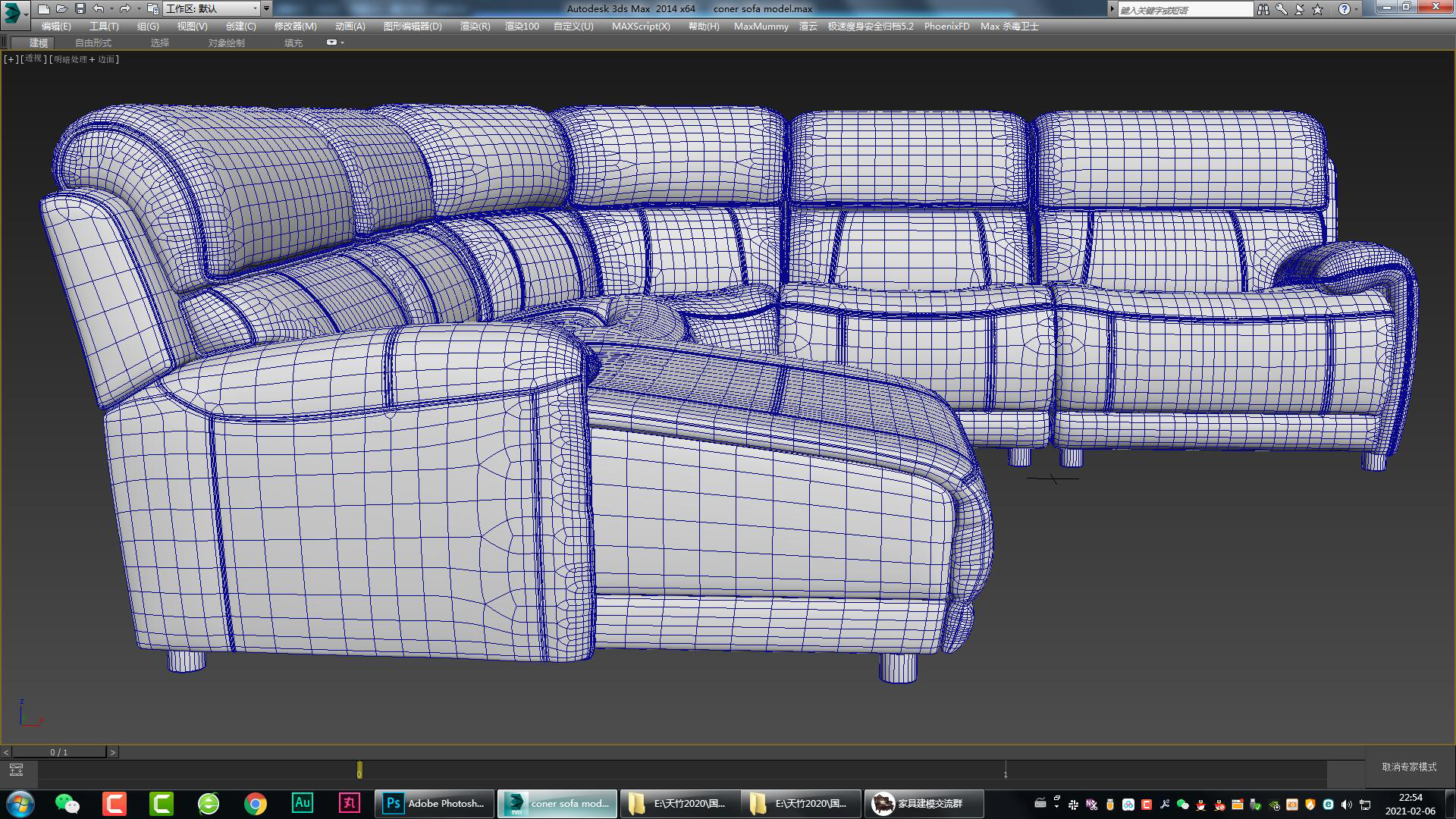Save the scene with the Save icon

[x=80, y=9]
